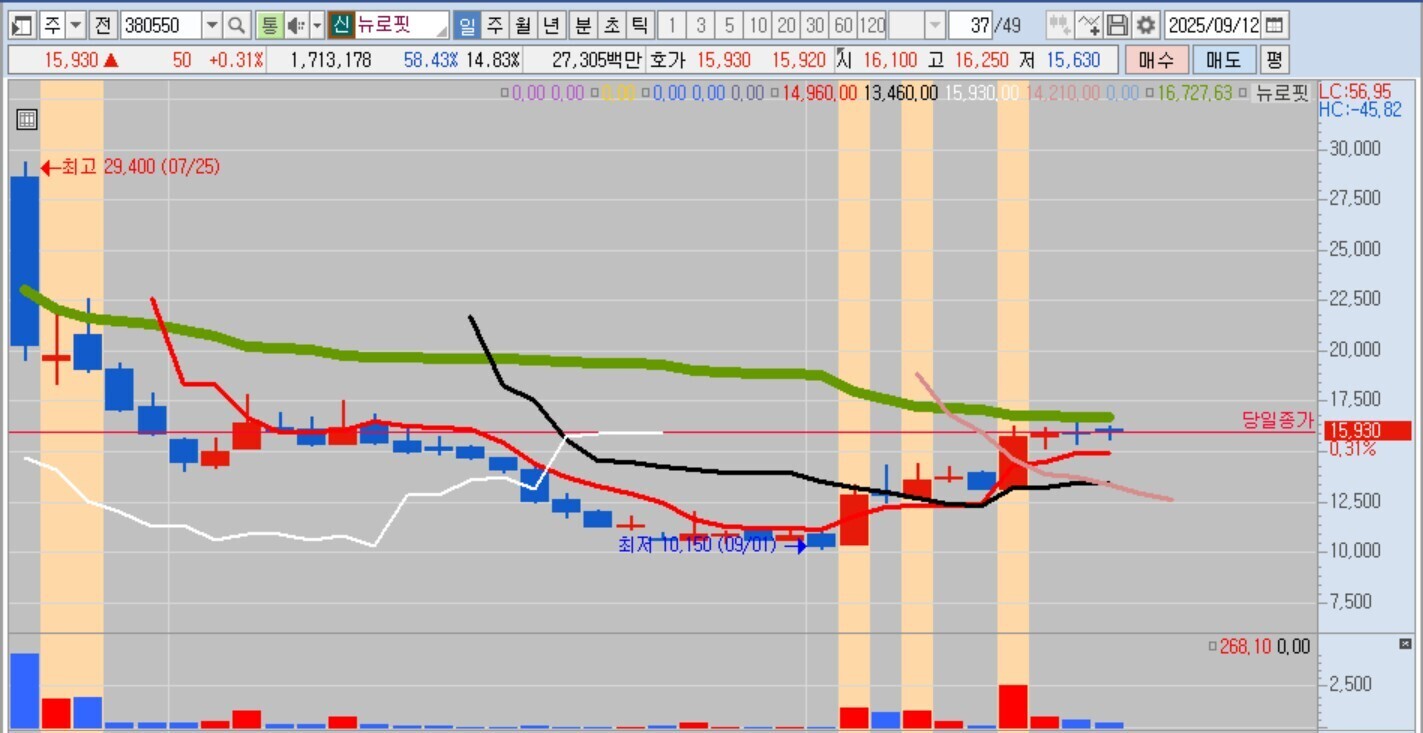Viewport: 1423px width, 733px height.
Task: Open the stock search magnifier
Action: tap(236, 25)
